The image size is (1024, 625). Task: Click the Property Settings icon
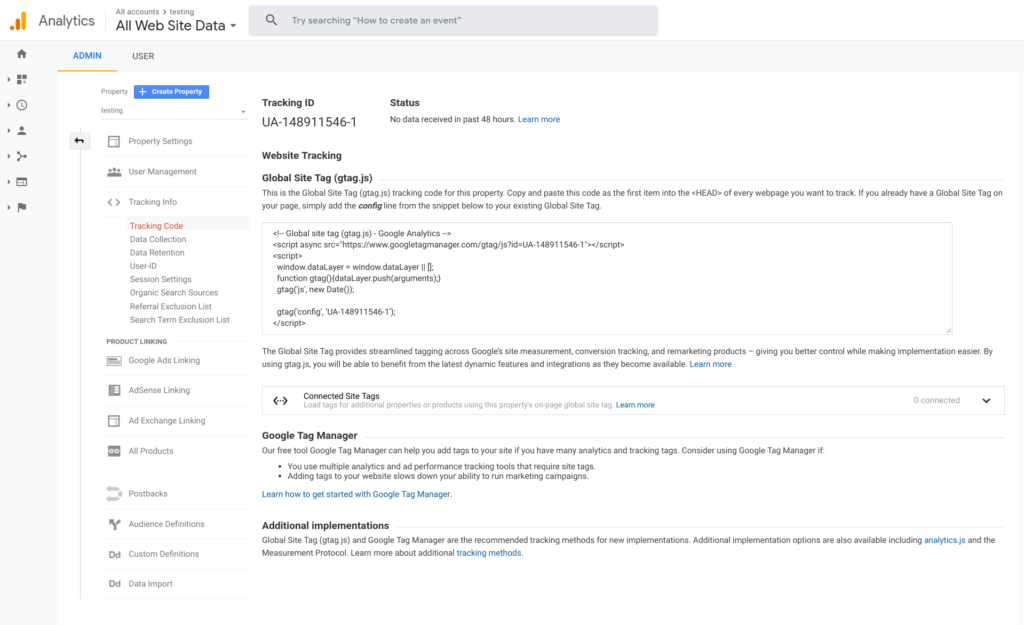[114, 141]
